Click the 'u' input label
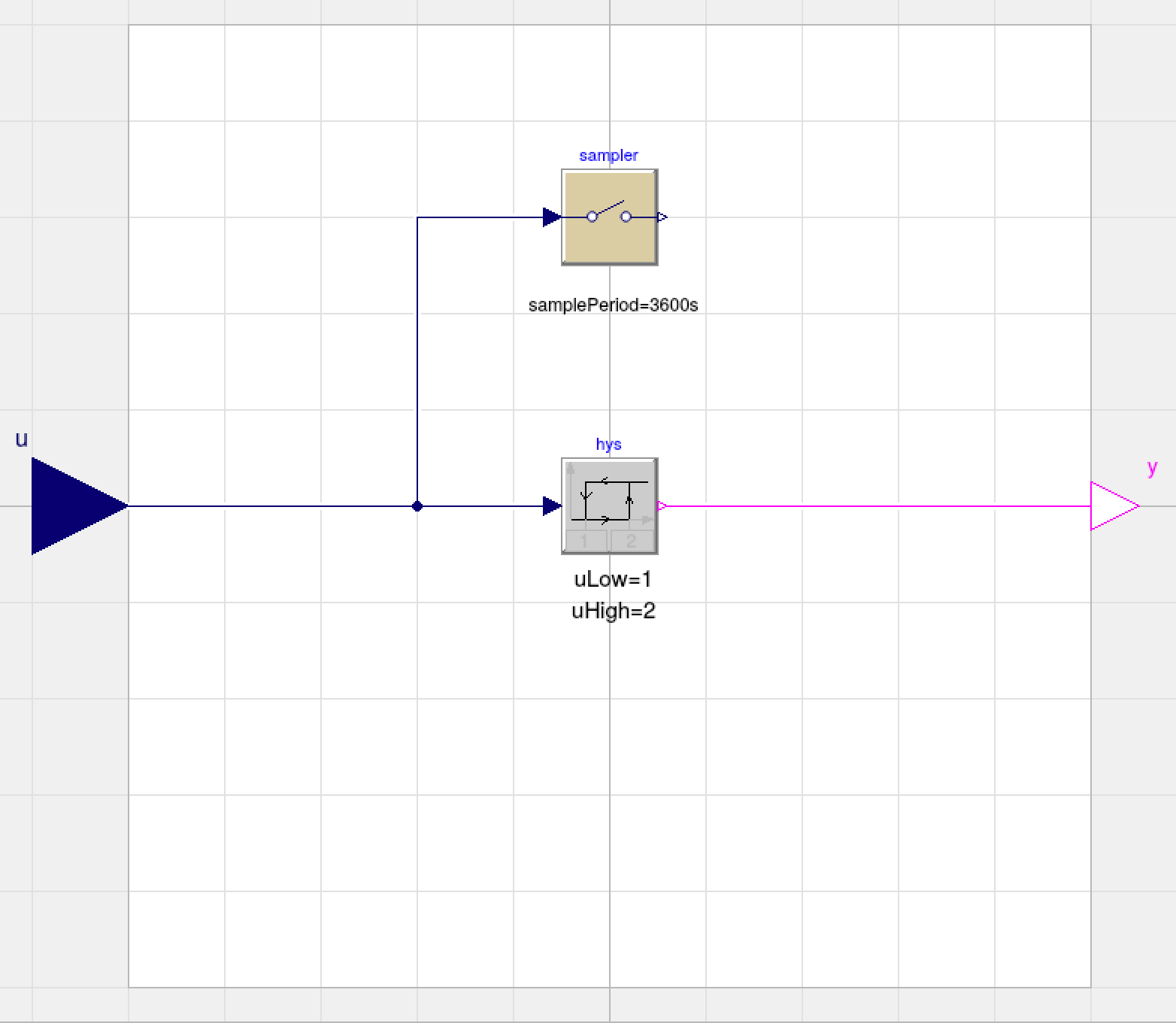 (22, 439)
